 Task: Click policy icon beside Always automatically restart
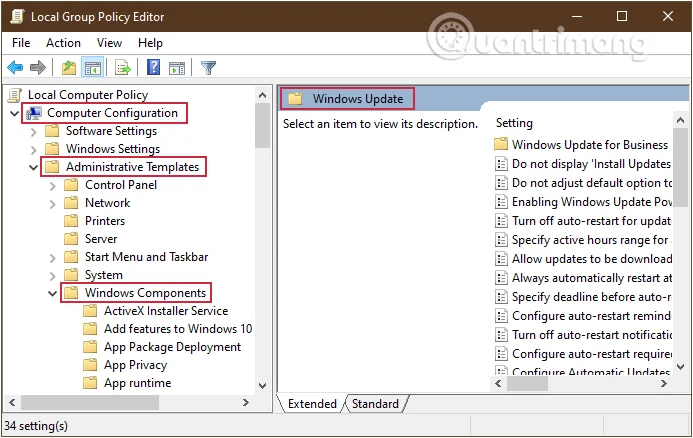[x=501, y=278]
